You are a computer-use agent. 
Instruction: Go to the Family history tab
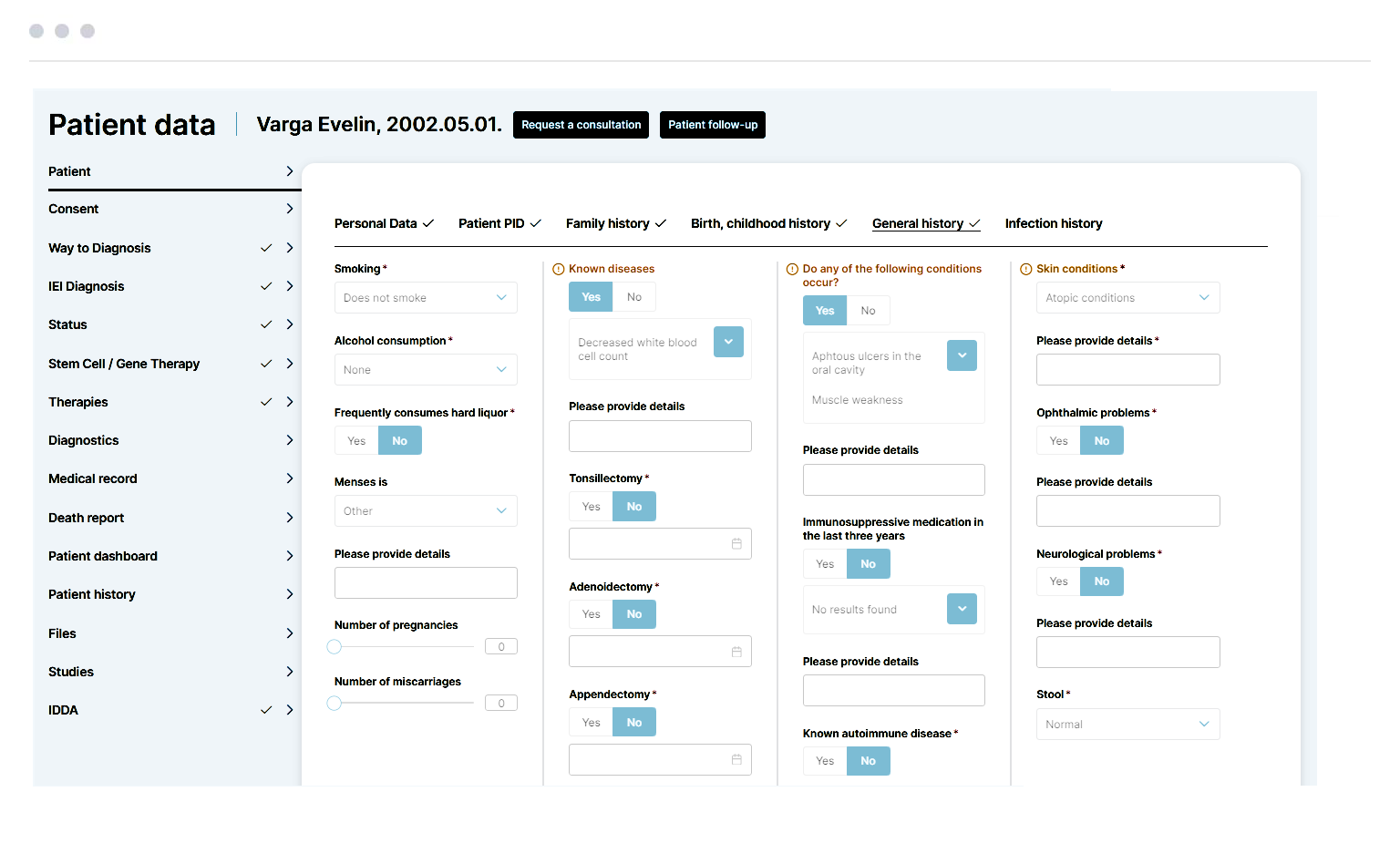pyautogui.click(x=608, y=223)
